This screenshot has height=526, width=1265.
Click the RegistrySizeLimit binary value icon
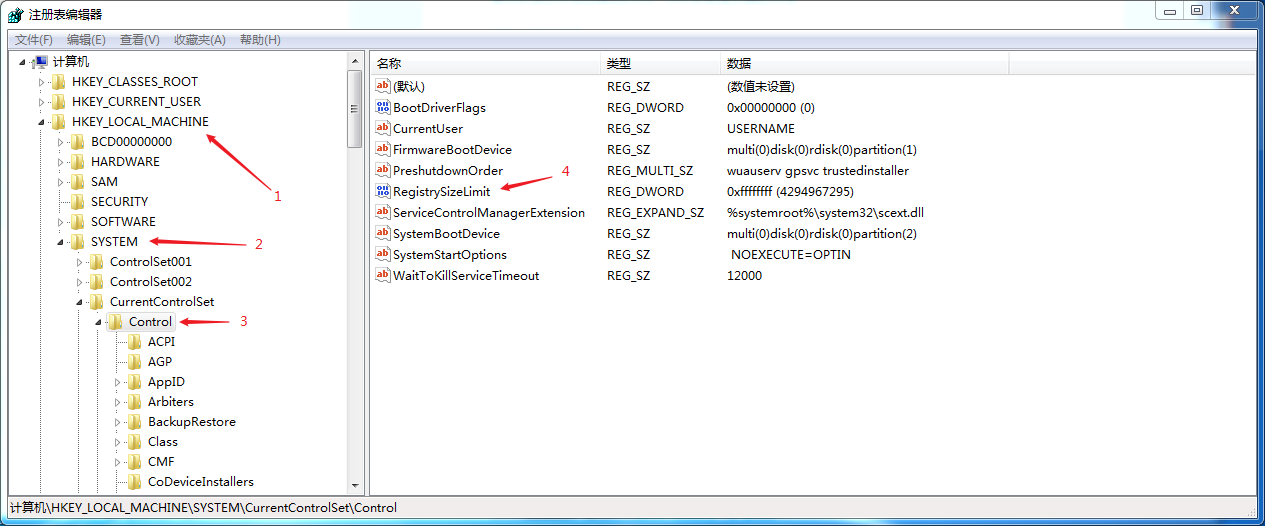[382, 191]
